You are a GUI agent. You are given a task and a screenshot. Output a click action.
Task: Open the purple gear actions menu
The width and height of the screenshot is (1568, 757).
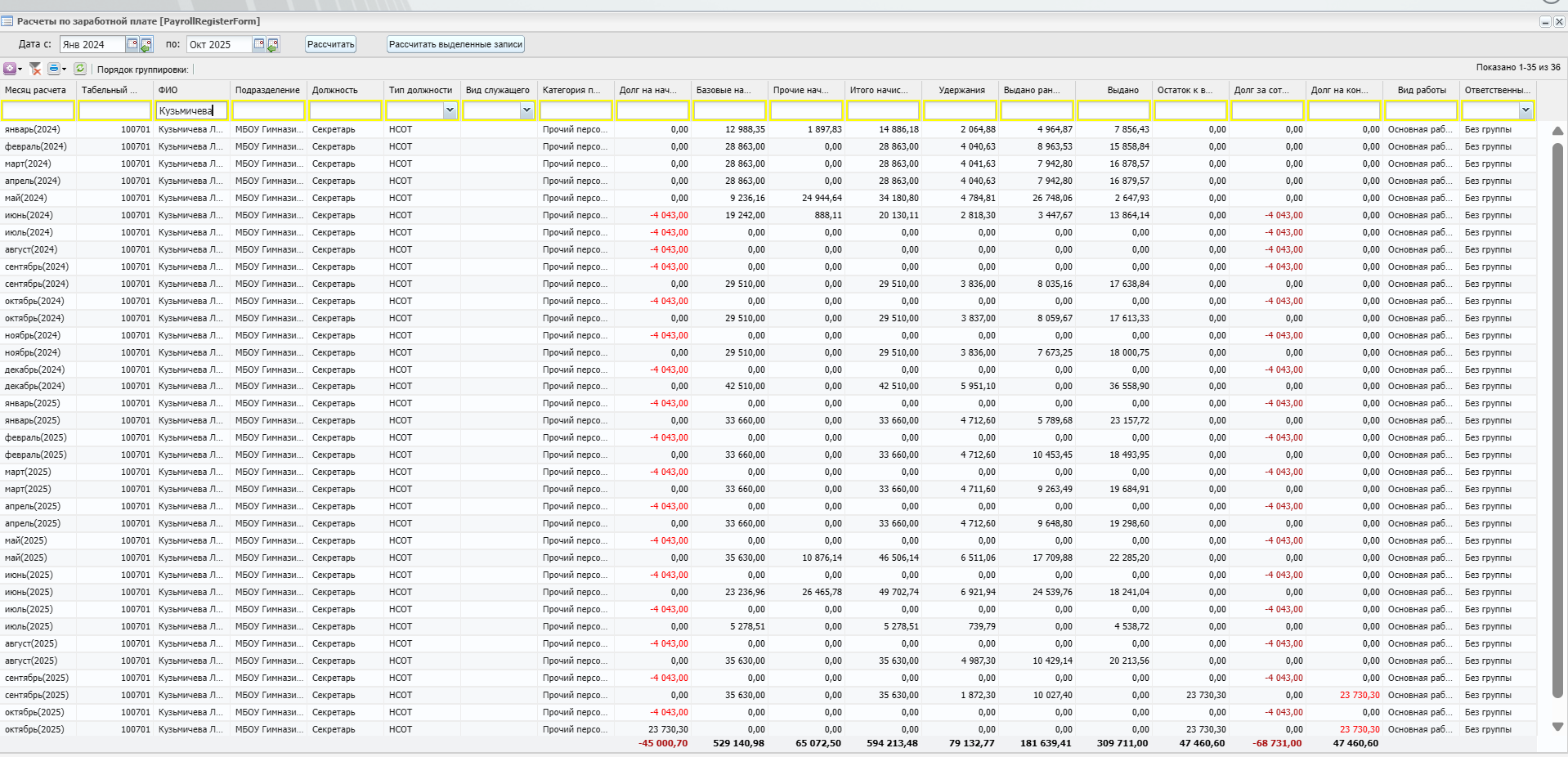pos(10,69)
